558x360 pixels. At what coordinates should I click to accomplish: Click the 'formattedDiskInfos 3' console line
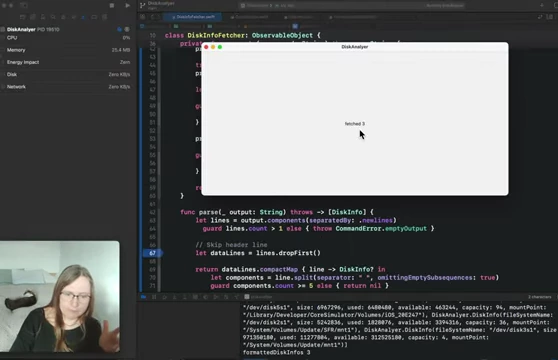[x=277, y=353]
